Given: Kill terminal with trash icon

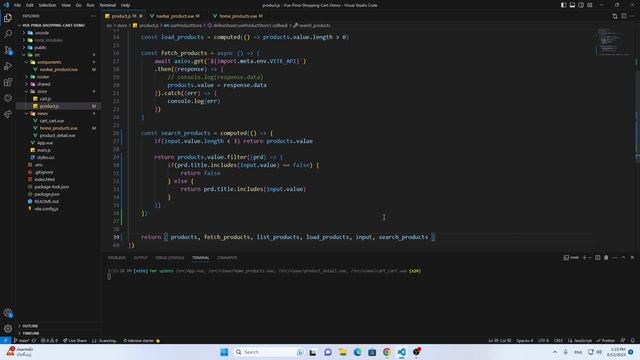Looking at the screenshot, I should pos(606,258).
